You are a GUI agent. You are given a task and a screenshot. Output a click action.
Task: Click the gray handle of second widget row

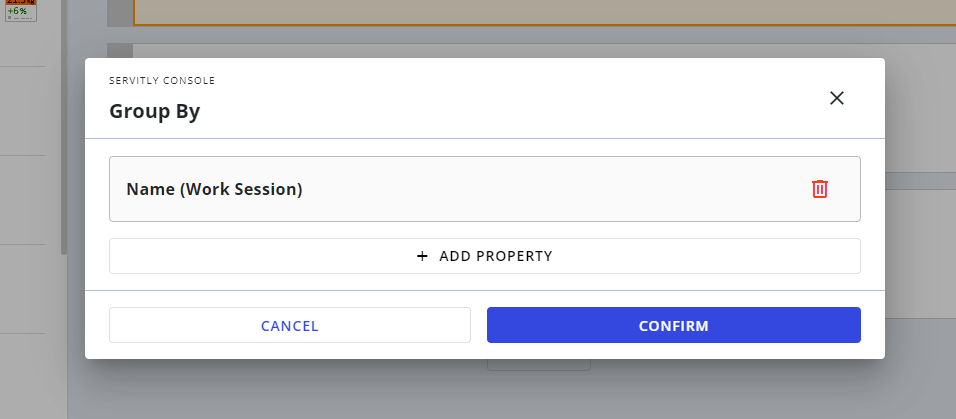120,51
